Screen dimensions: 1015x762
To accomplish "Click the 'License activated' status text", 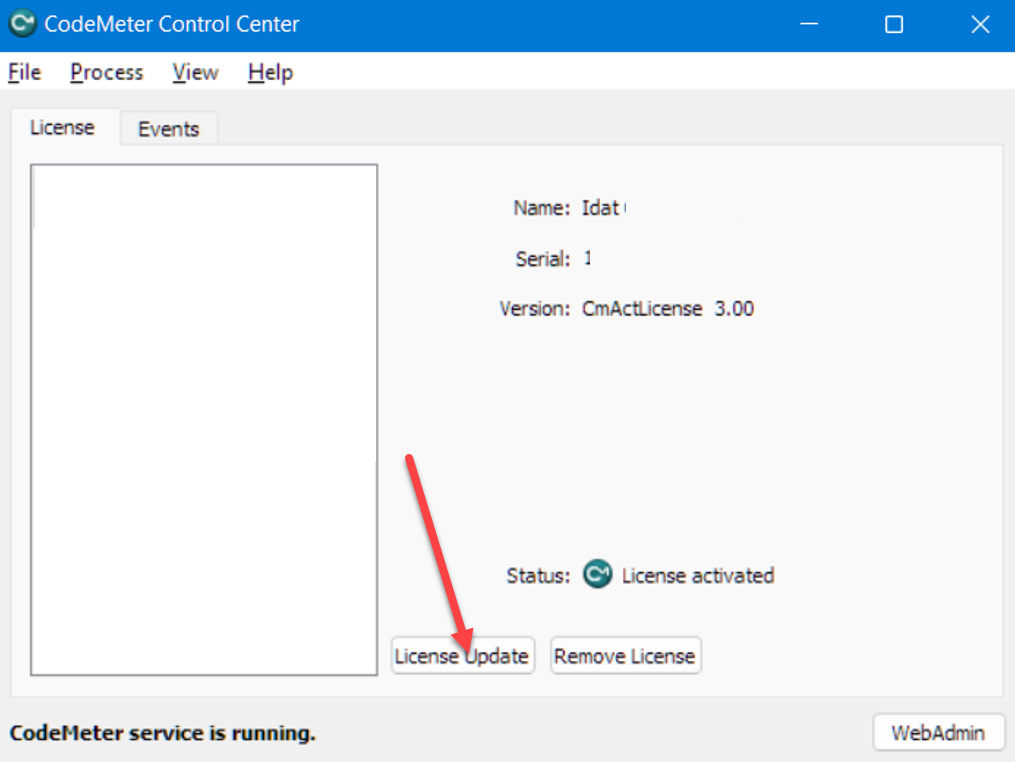I will click(698, 575).
